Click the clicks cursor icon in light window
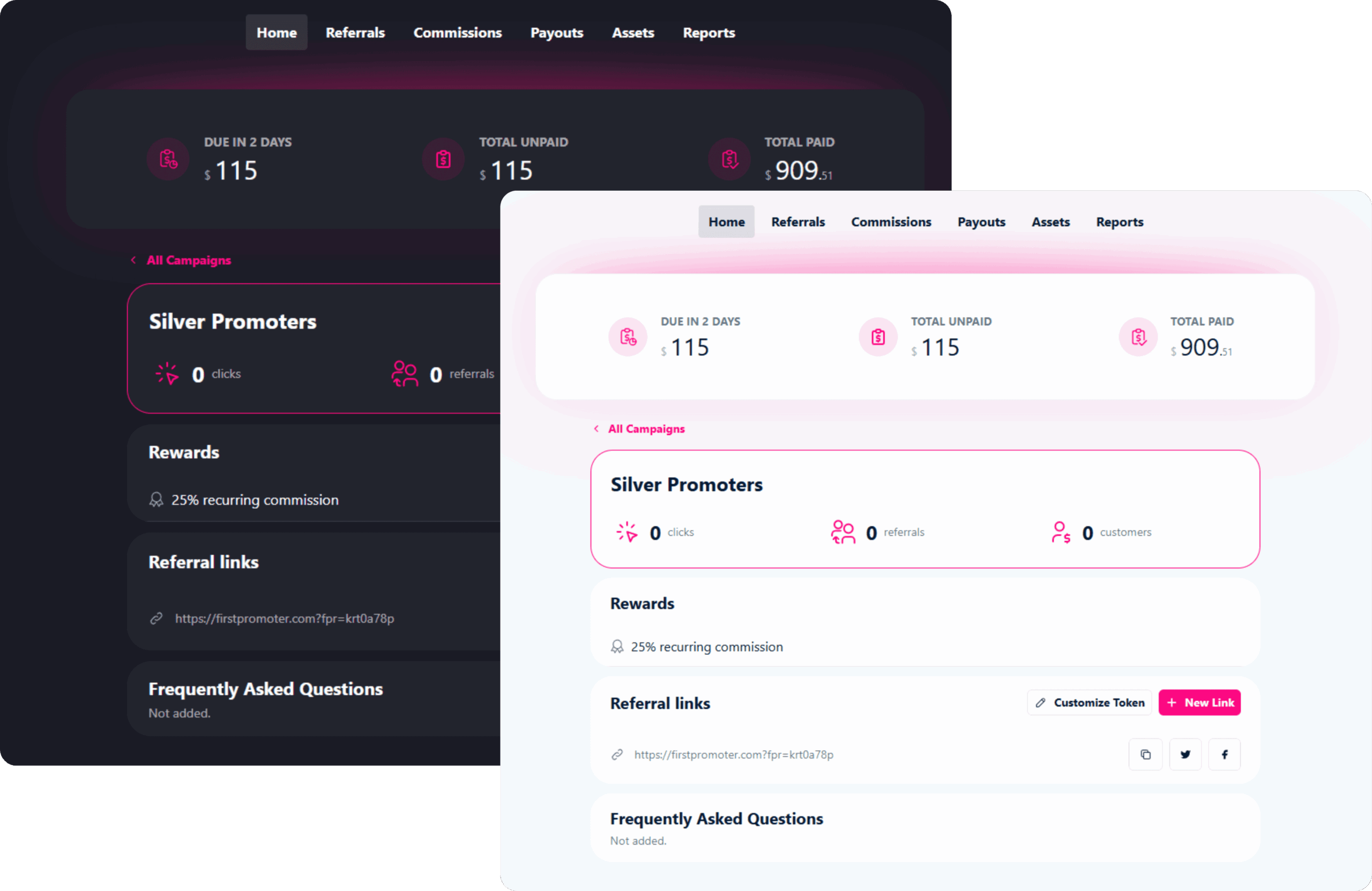The image size is (1372, 891). click(627, 532)
